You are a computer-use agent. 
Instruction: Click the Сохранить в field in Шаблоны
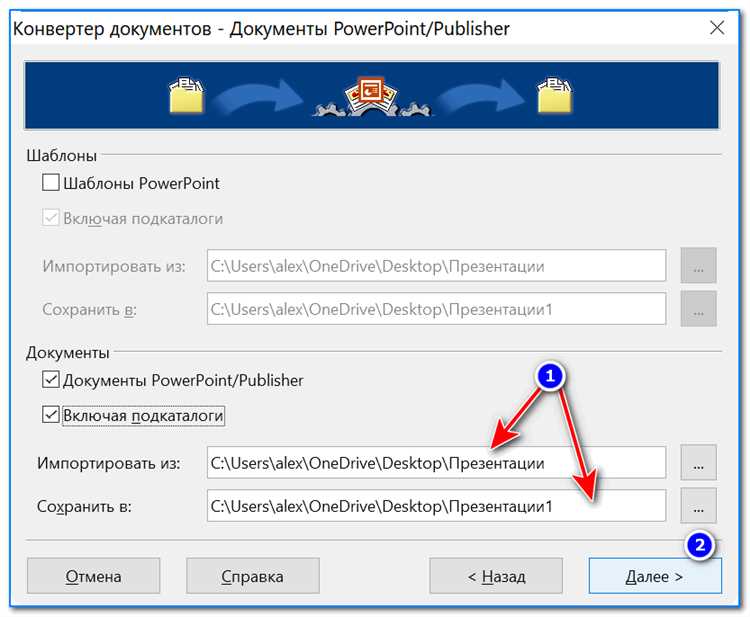[436, 308]
